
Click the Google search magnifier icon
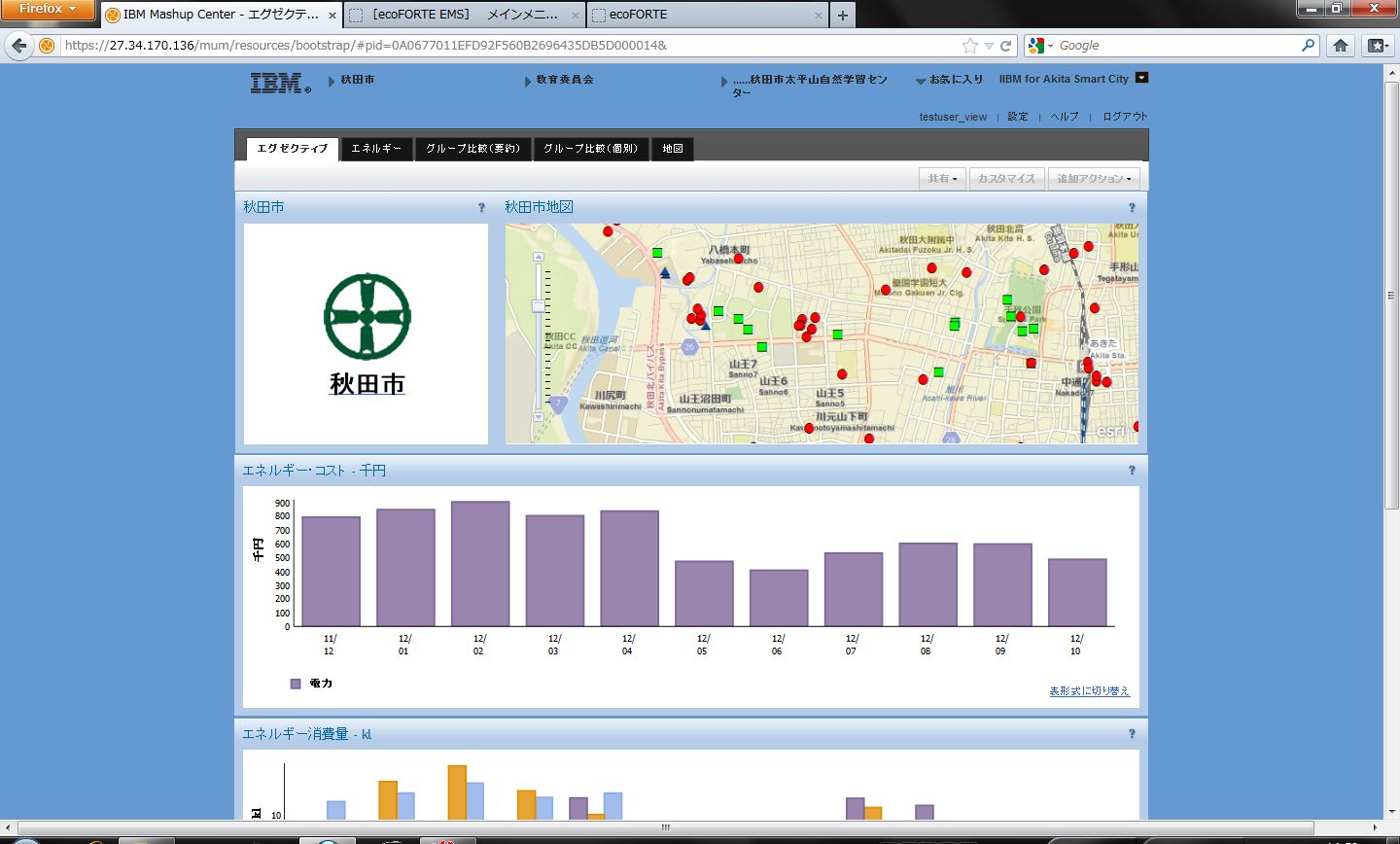tap(1308, 46)
